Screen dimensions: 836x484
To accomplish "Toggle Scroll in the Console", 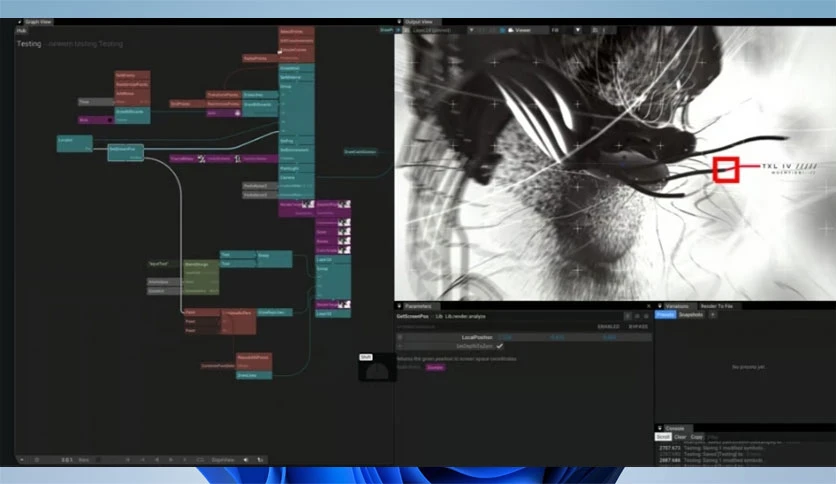I will click(663, 437).
